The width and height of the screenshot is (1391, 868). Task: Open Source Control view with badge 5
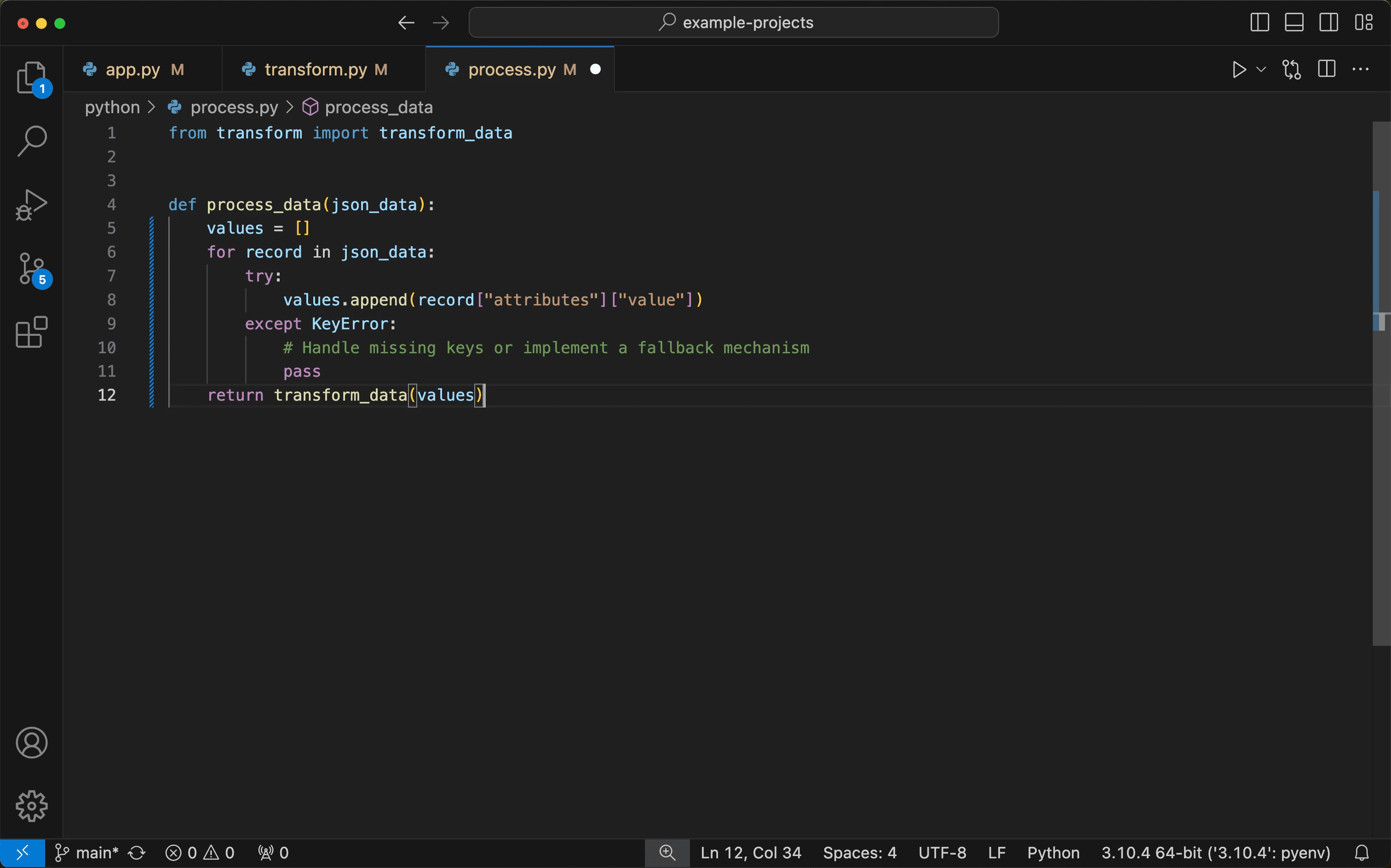coord(32,269)
